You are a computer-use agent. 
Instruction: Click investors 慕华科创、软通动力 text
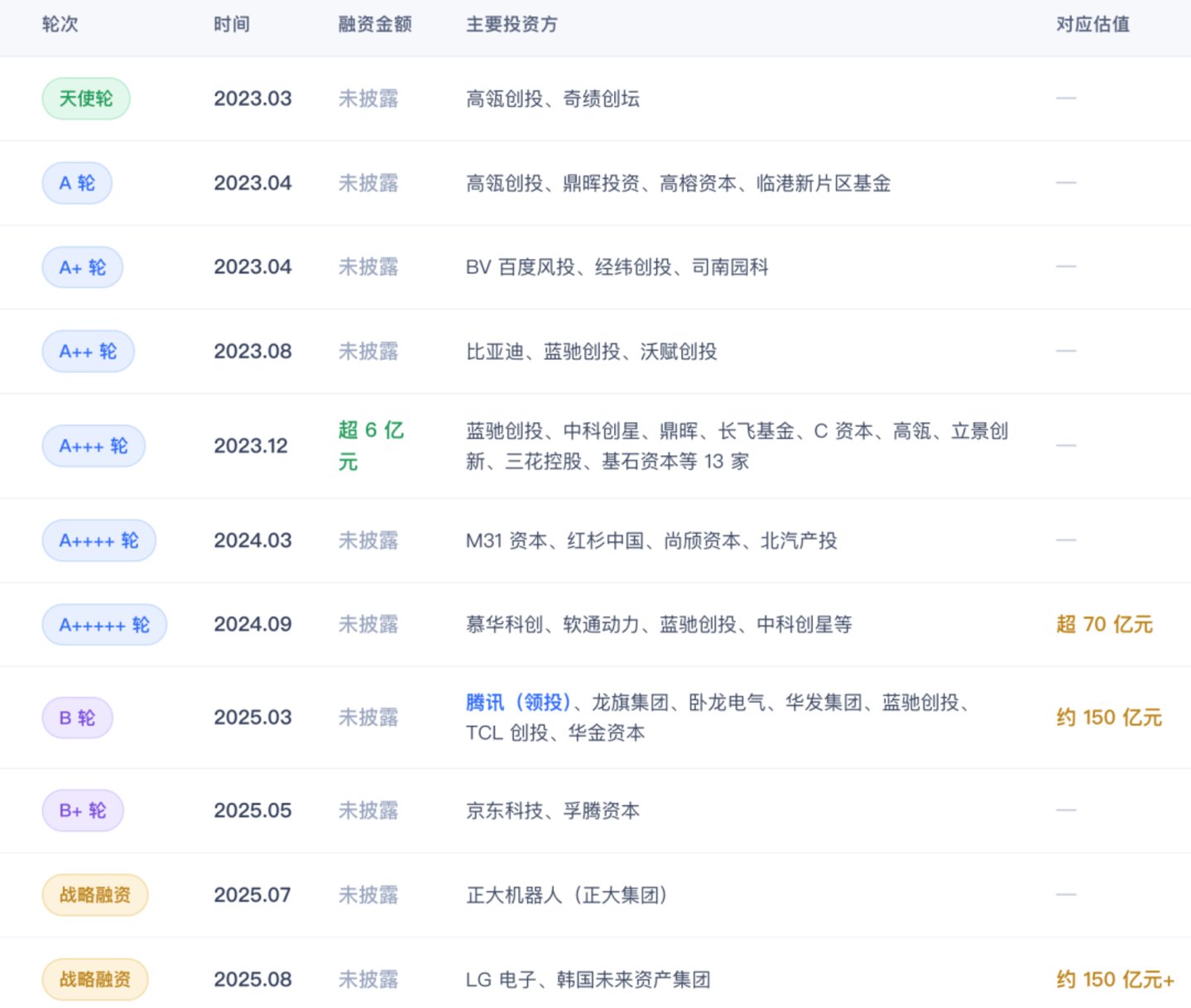pos(659,625)
